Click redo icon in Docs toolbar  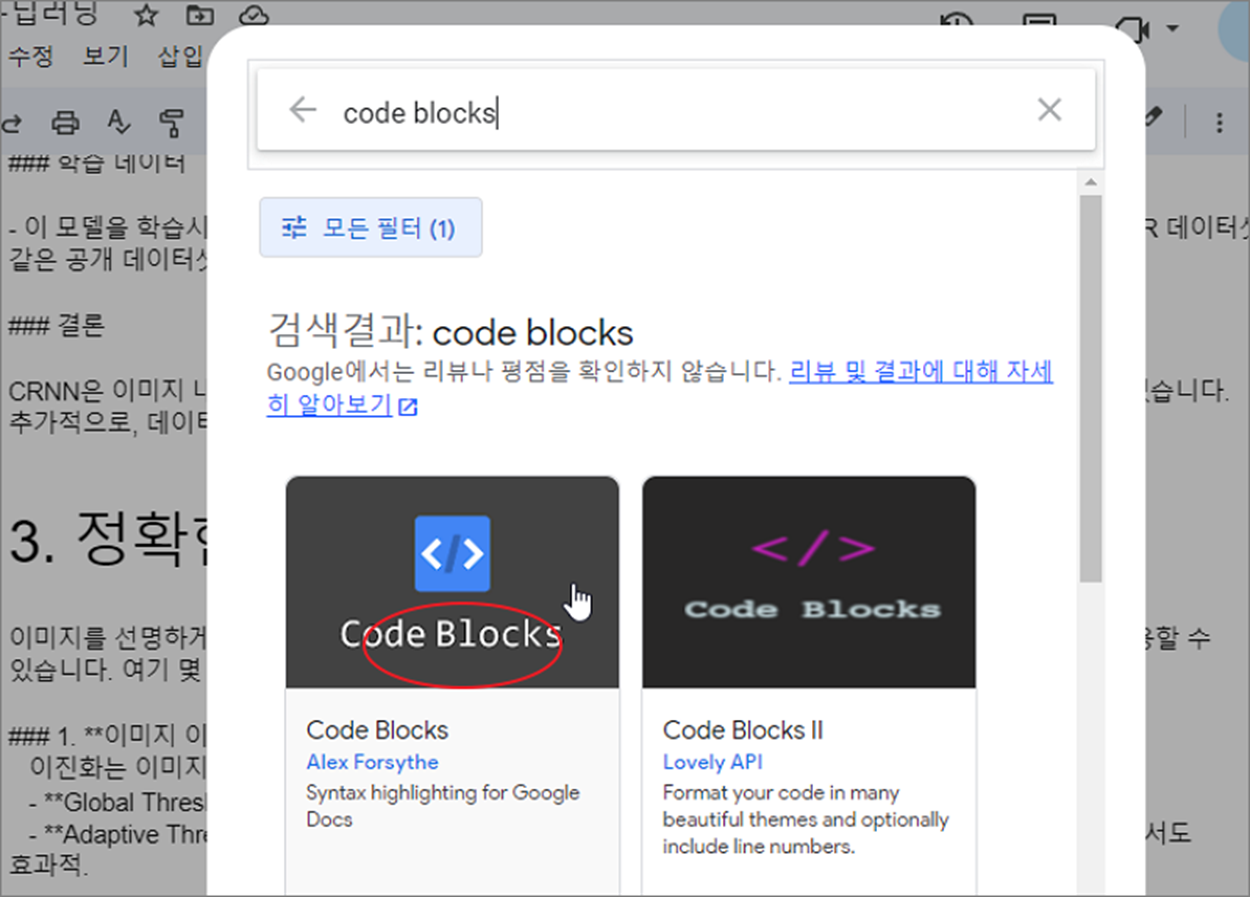[x=13, y=123]
